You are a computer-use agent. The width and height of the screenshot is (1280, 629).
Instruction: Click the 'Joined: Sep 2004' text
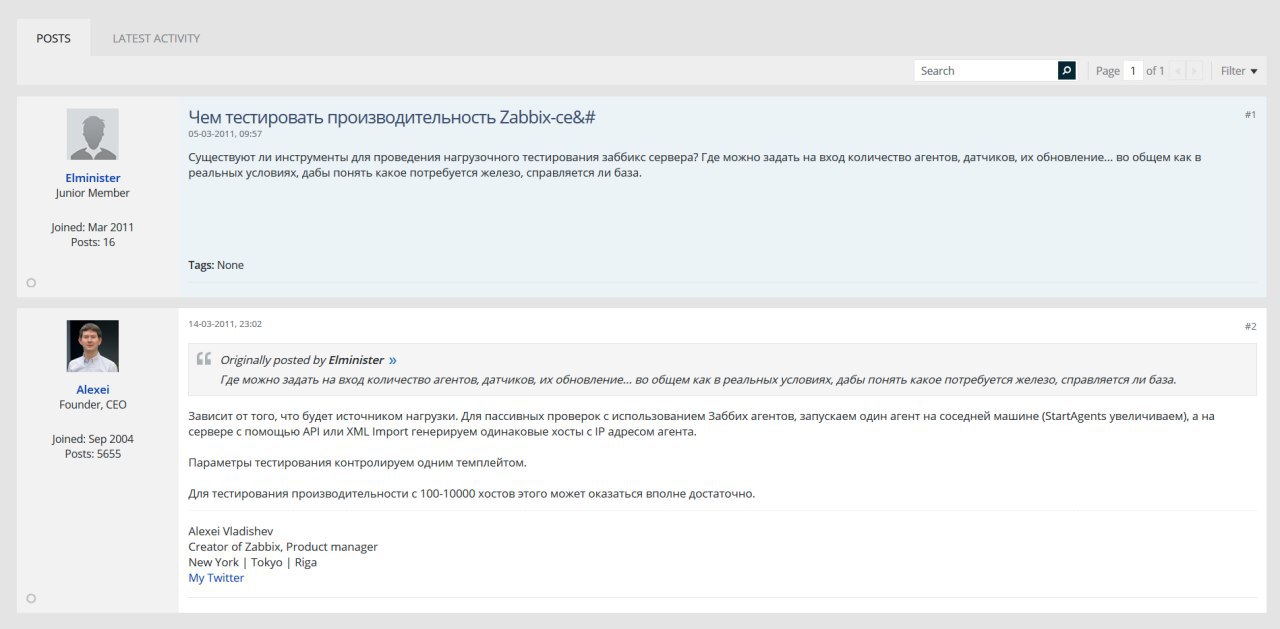93,439
